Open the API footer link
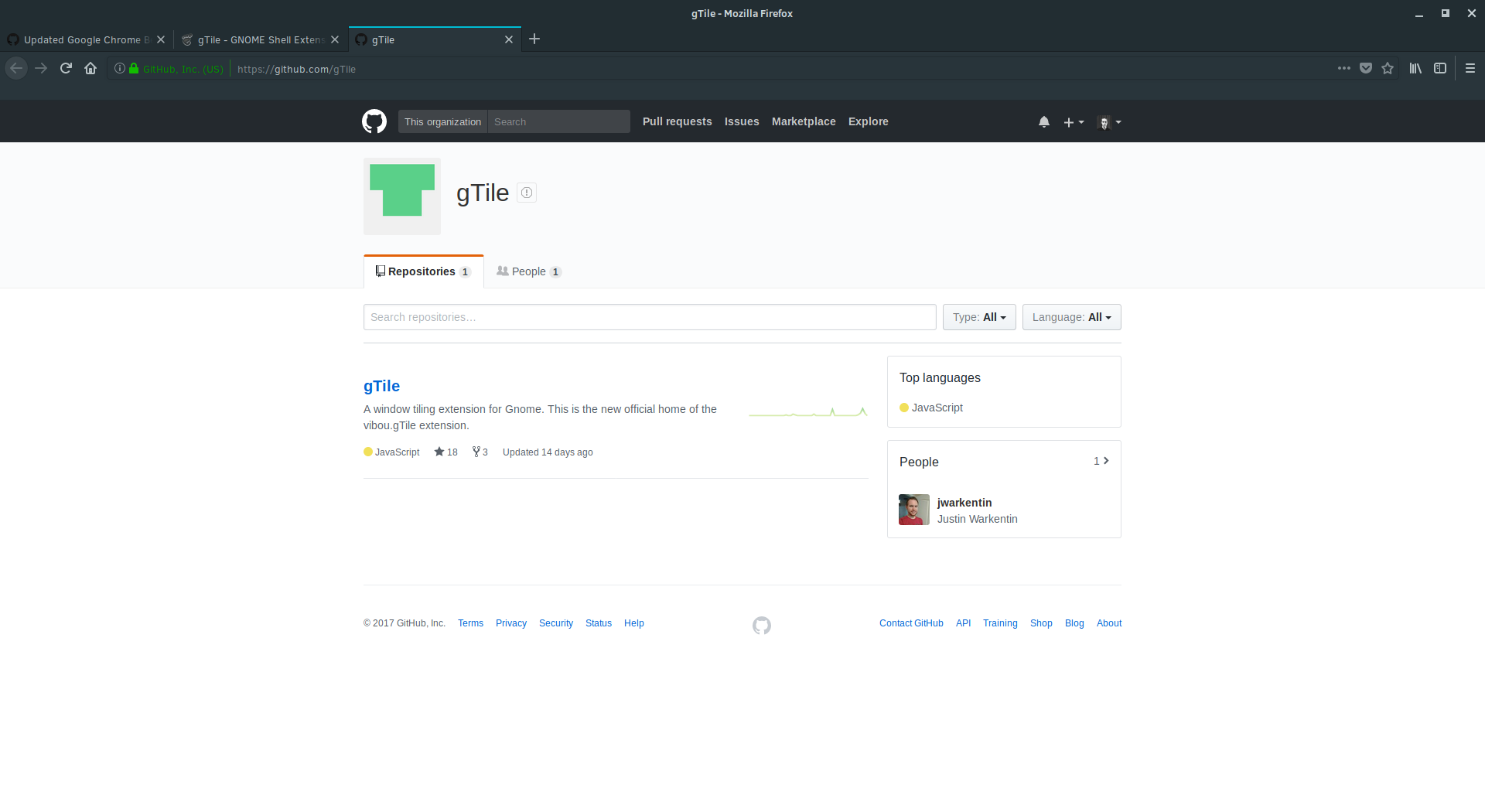 [963, 623]
